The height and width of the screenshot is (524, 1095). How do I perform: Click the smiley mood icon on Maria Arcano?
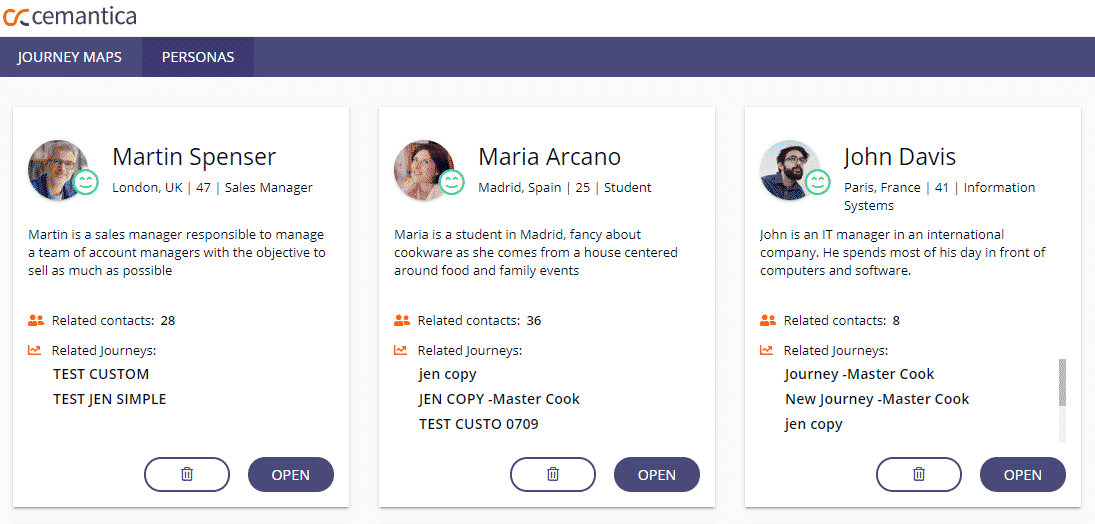pos(452,182)
